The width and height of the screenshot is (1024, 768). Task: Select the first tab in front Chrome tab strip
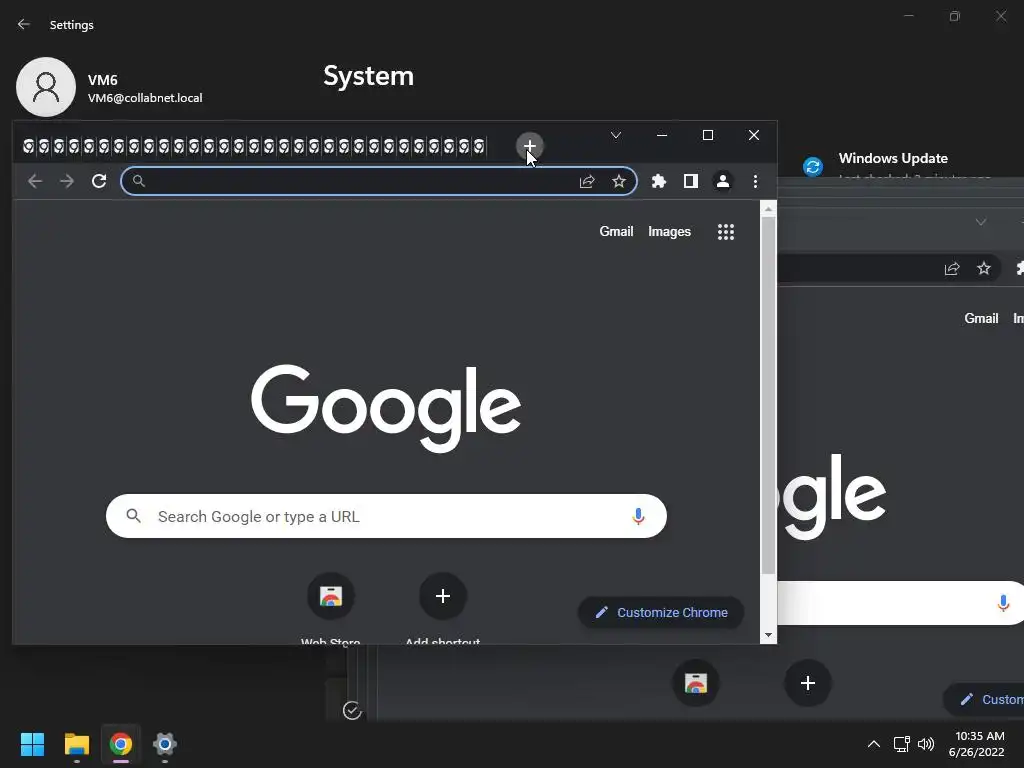(x=29, y=146)
